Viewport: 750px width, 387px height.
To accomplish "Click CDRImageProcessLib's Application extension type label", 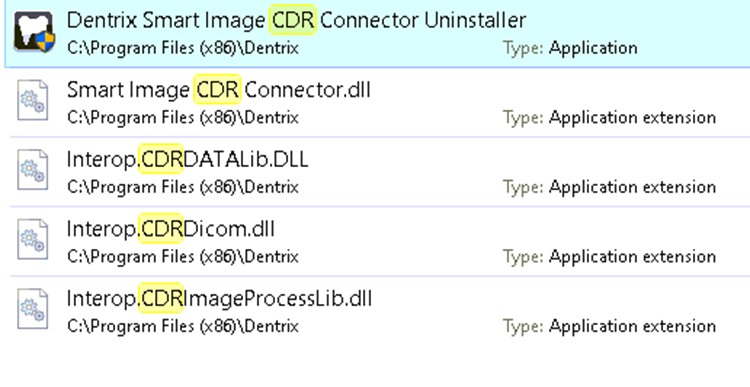I will tap(609, 326).
